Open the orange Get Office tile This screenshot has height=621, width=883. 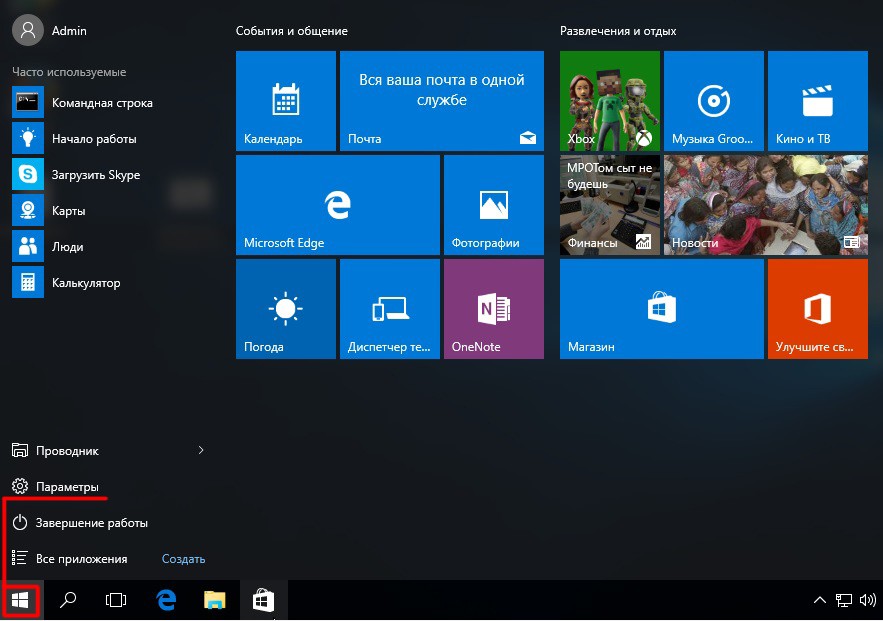pyautogui.click(x=818, y=309)
